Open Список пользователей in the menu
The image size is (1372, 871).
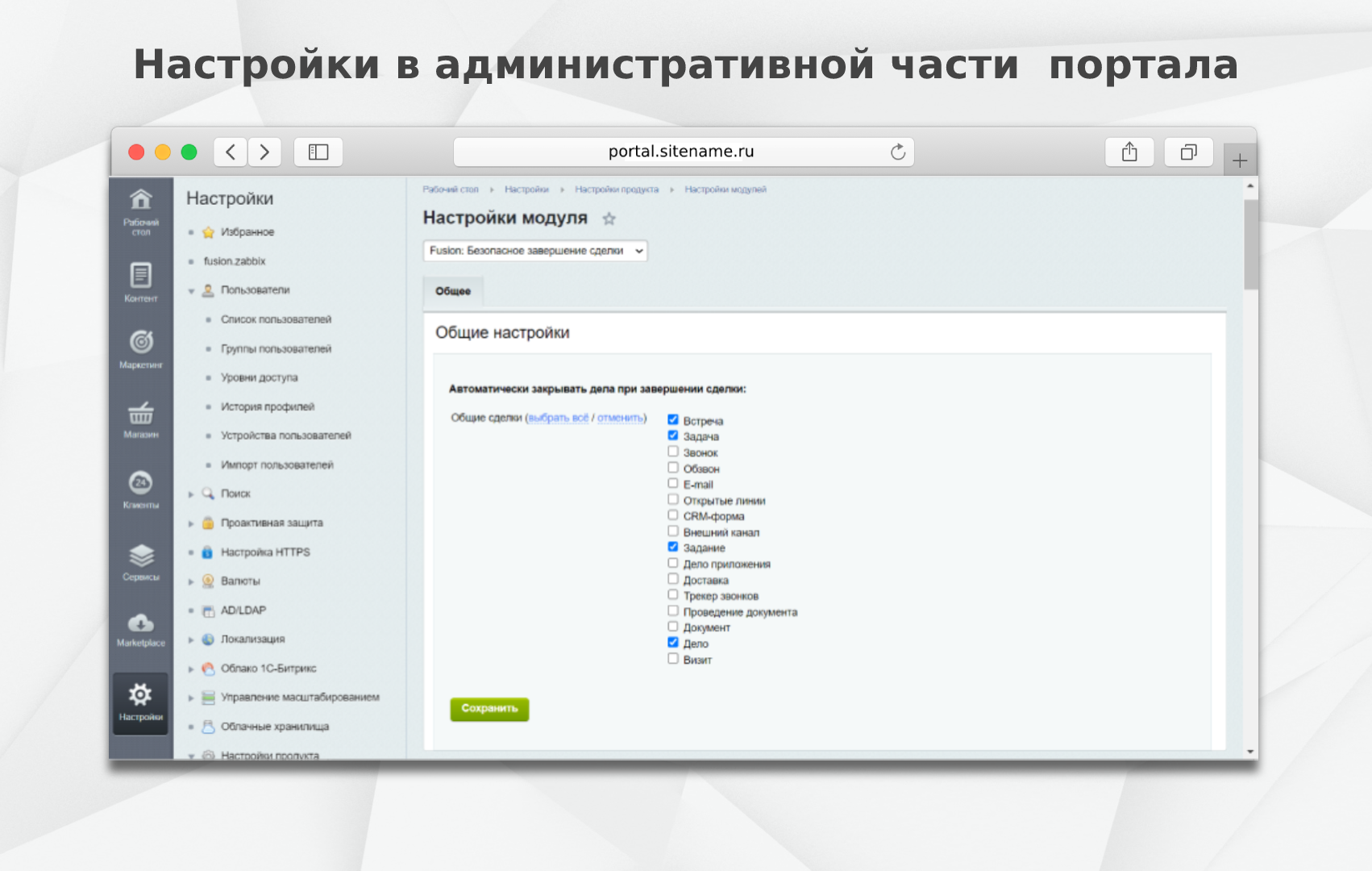click(276, 319)
